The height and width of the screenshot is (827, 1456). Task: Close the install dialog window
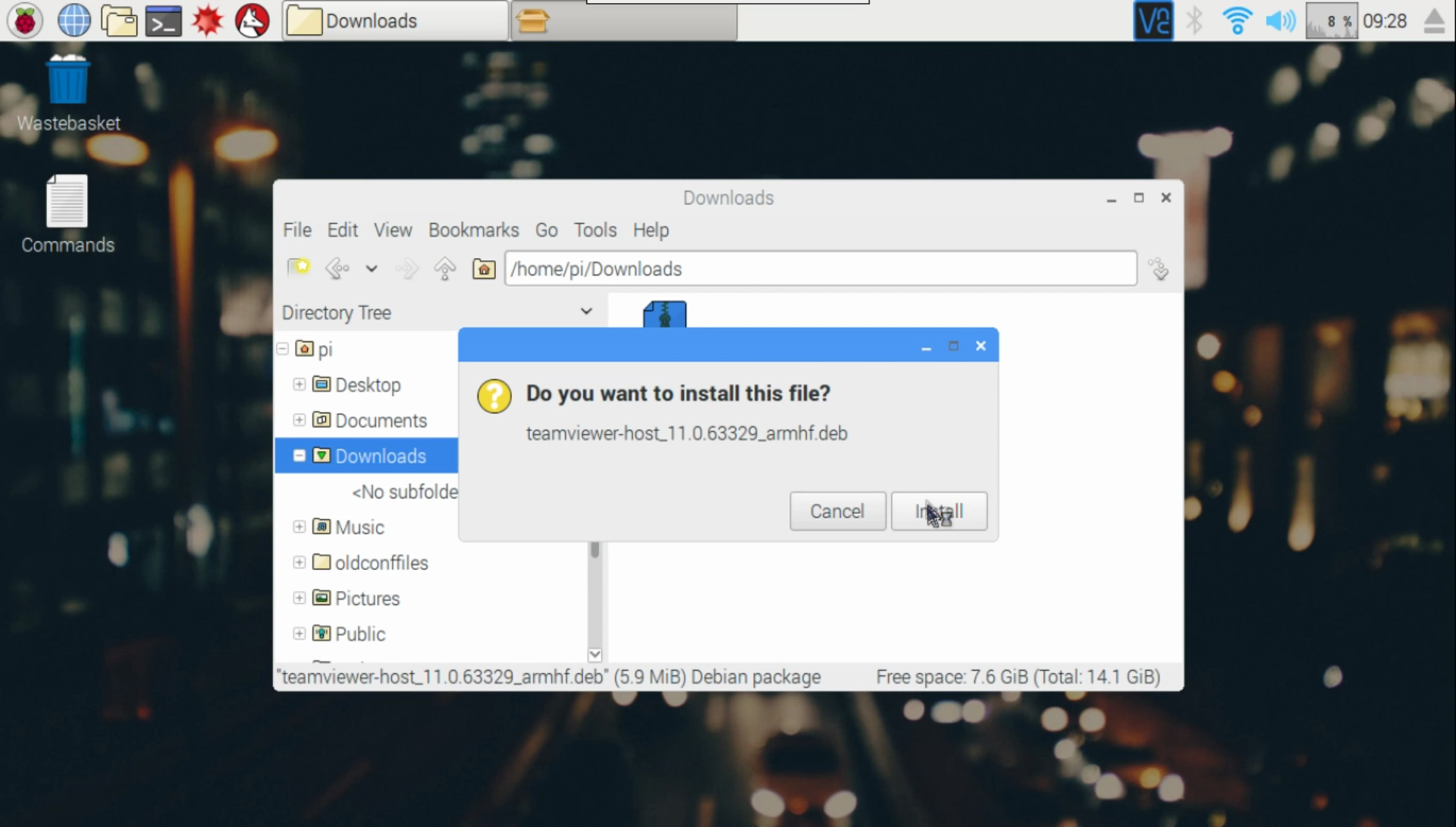(981, 346)
